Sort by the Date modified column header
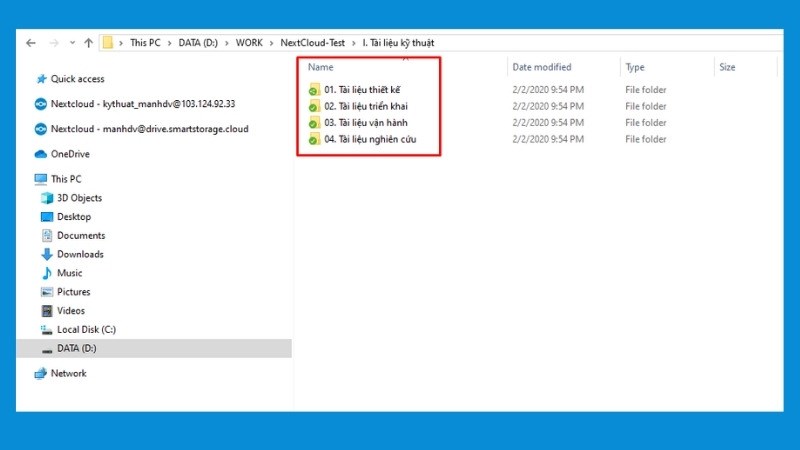800x450 pixels. click(x=542, y=67)
